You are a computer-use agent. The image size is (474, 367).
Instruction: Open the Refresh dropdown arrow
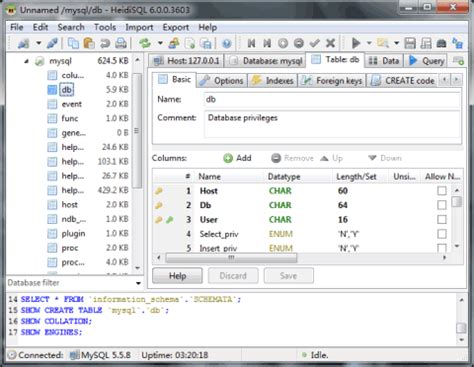[160, 43]
